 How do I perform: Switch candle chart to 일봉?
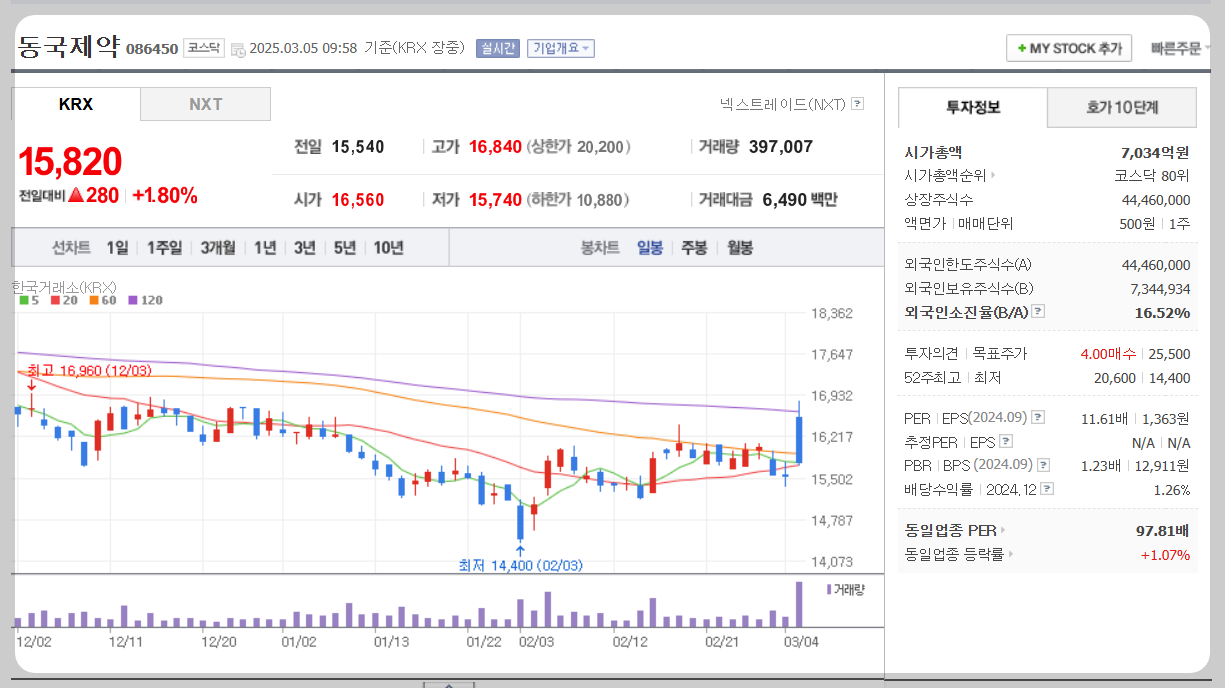point(650,248)
